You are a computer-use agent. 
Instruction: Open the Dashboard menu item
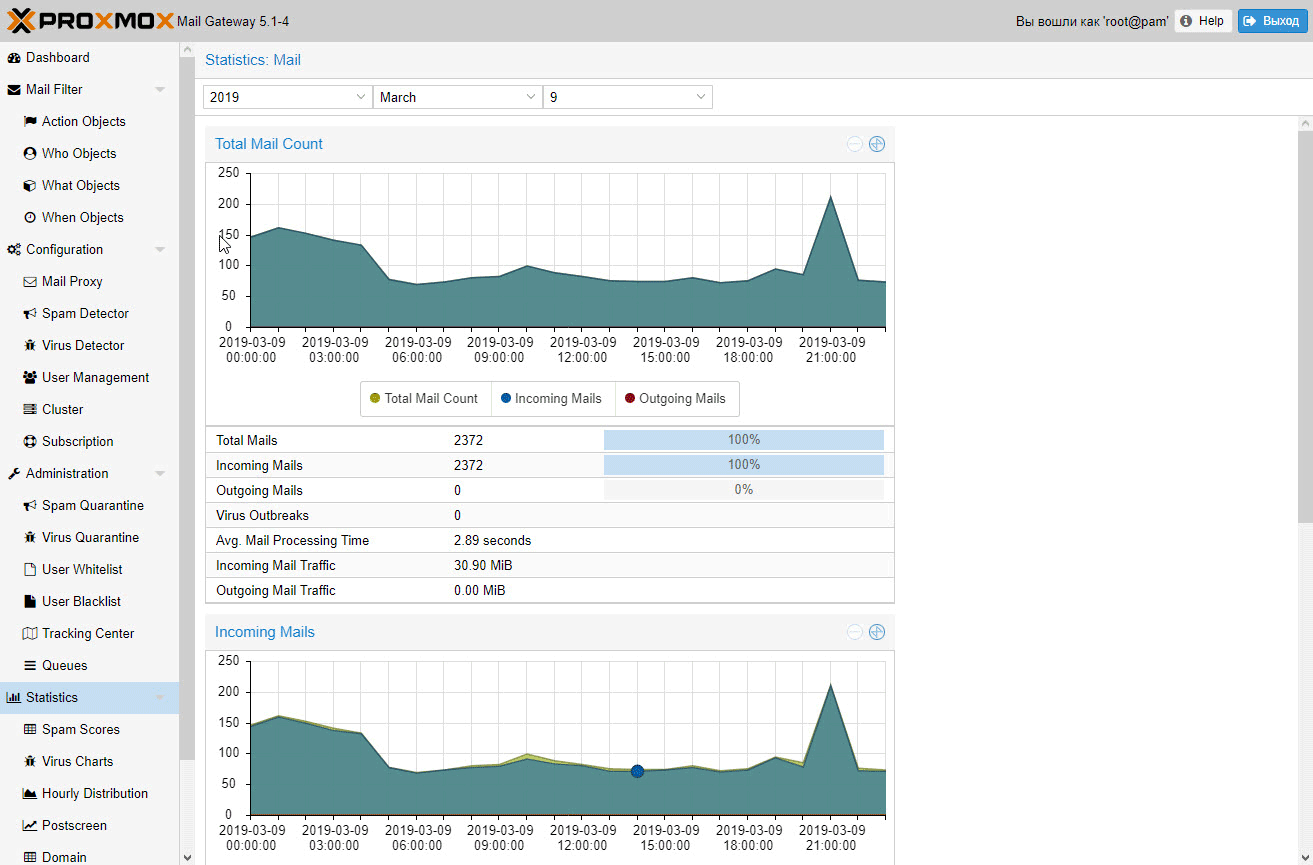pyautogui.click(x=57, y=58)
